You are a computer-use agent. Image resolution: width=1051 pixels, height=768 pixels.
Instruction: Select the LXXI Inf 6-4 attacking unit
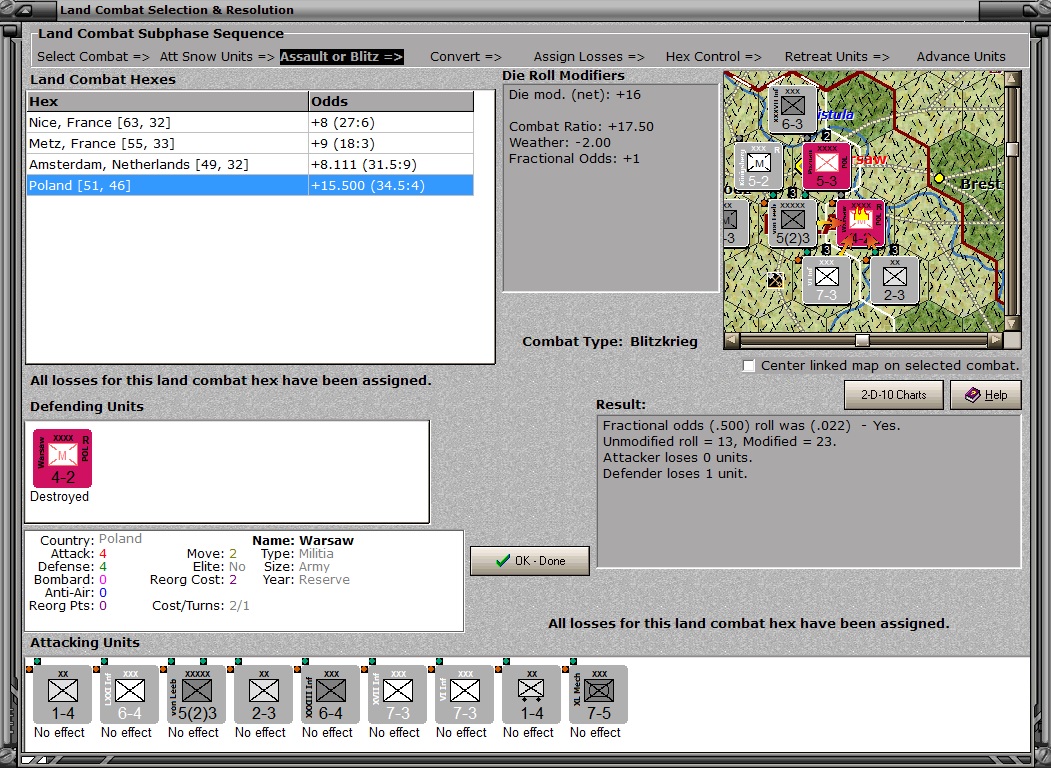[x=129, y=694]
